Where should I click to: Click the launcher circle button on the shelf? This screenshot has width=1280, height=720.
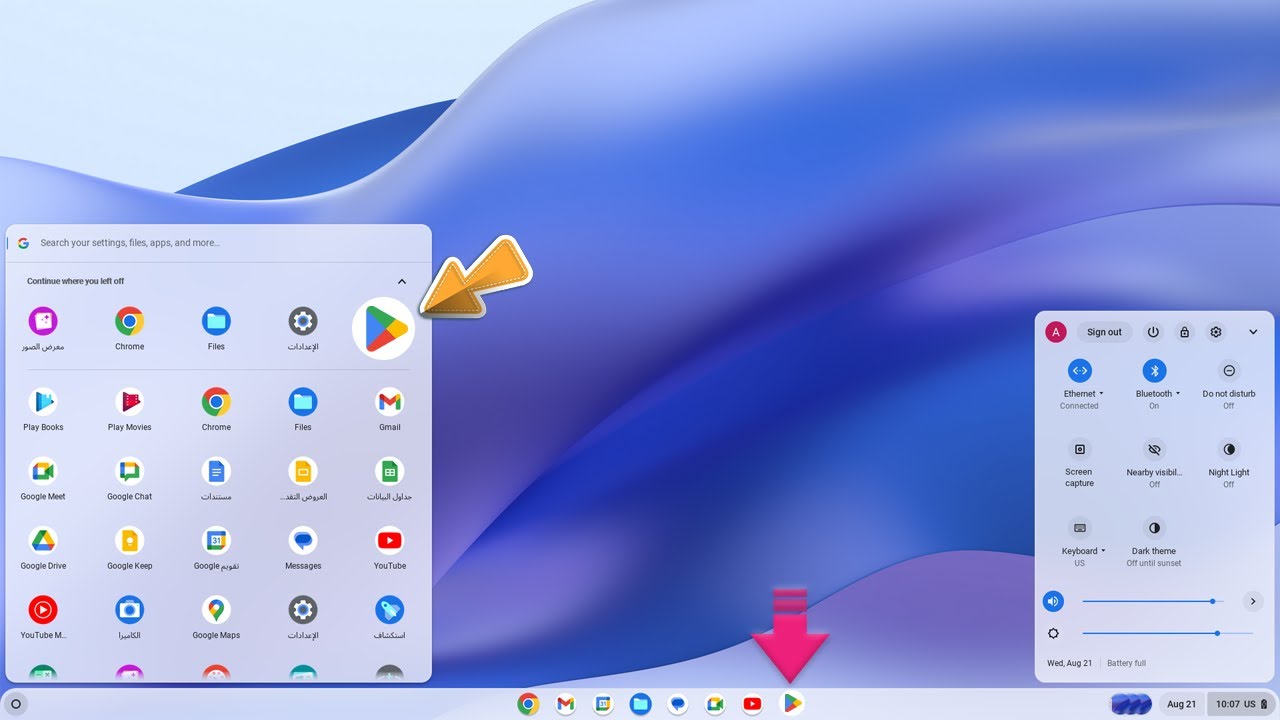(x=15, y=704)
